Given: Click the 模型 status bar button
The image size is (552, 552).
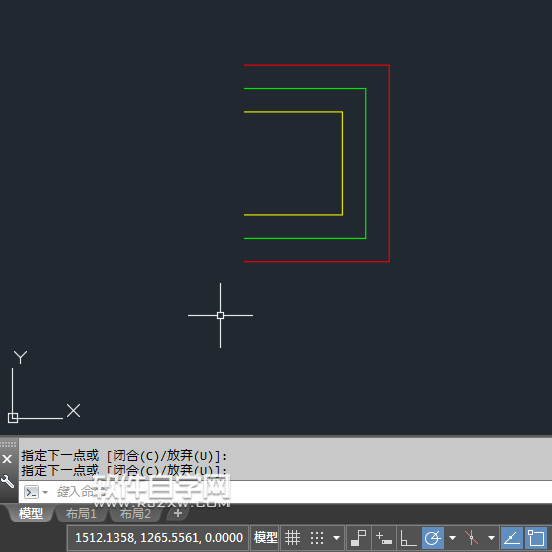Looking at the screenshot, I should pos(265,538).
